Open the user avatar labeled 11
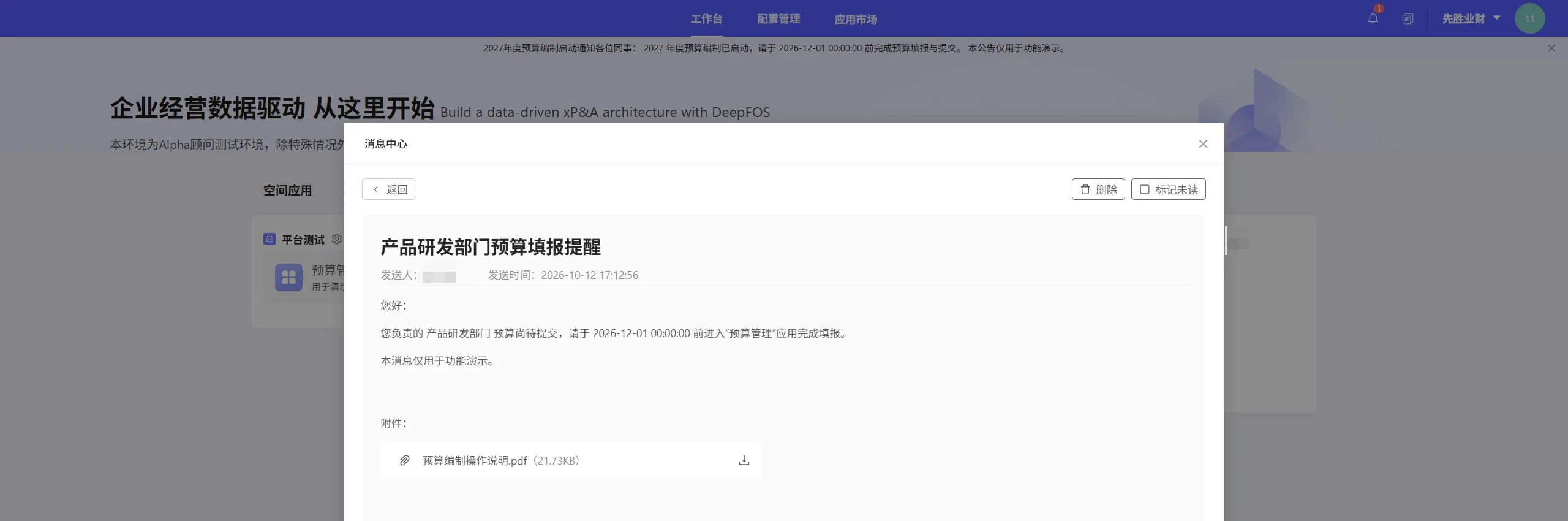This screenshot has width=1568, height=521. point(1529,18)
